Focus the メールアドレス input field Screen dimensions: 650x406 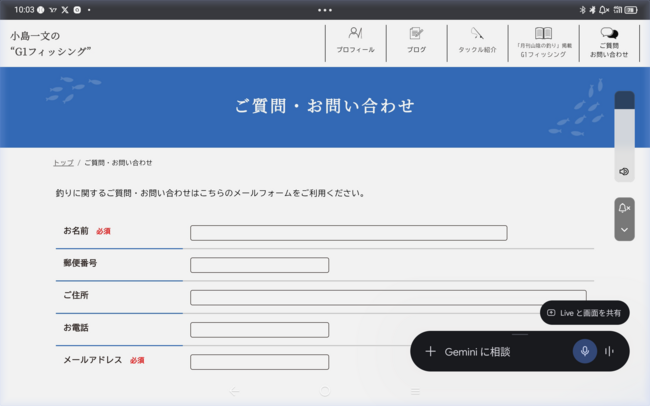(260, 362)
